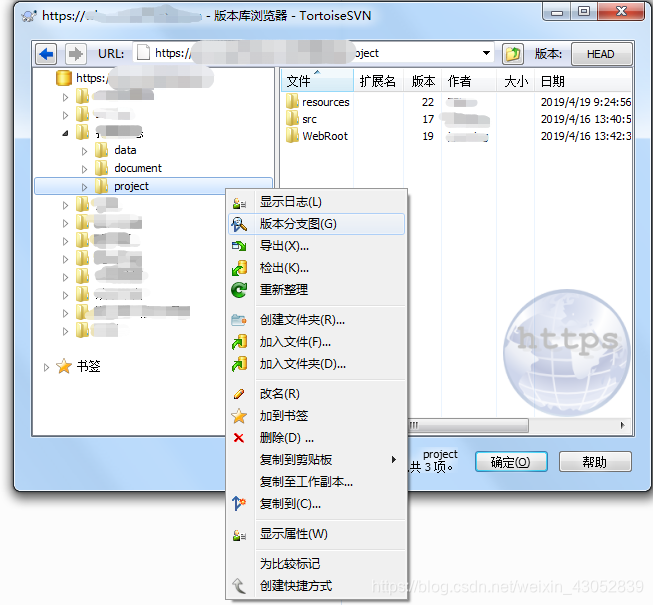Choose 创建快捷方式 from the context menu

[x=317, y=586]
